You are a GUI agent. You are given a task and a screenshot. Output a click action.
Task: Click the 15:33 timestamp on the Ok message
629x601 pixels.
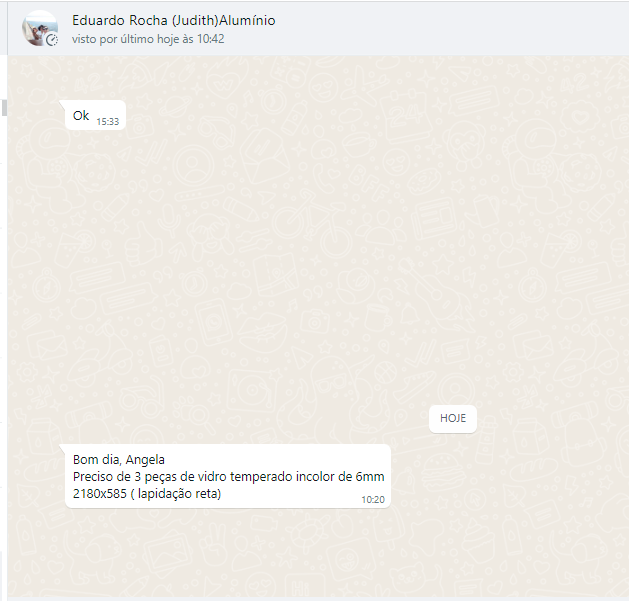tap(108, 122)
